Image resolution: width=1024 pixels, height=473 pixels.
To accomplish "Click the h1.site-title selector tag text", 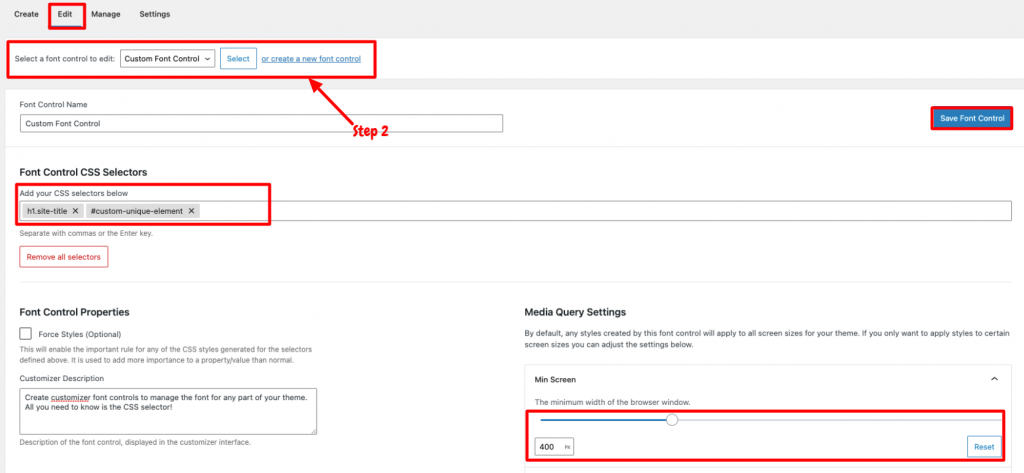I will (x=47, y=211).
